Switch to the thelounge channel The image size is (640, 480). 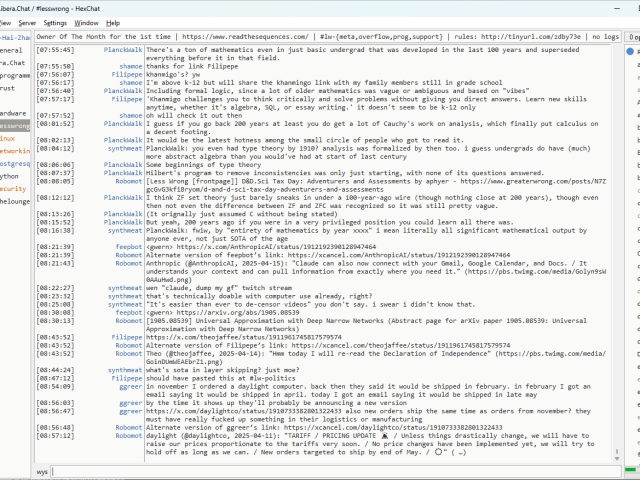pos(15,201)
